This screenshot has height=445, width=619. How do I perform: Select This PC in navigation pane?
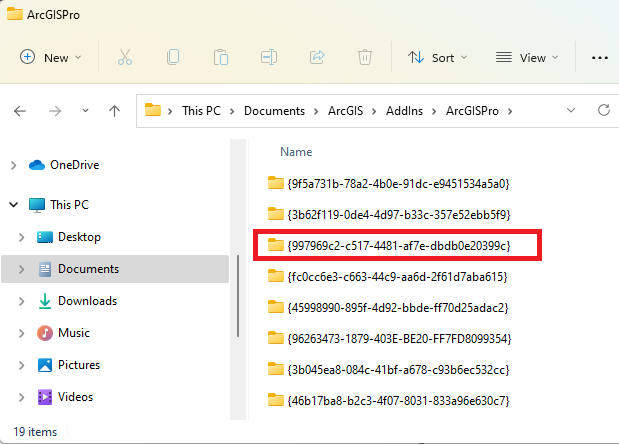coord(59,205)
